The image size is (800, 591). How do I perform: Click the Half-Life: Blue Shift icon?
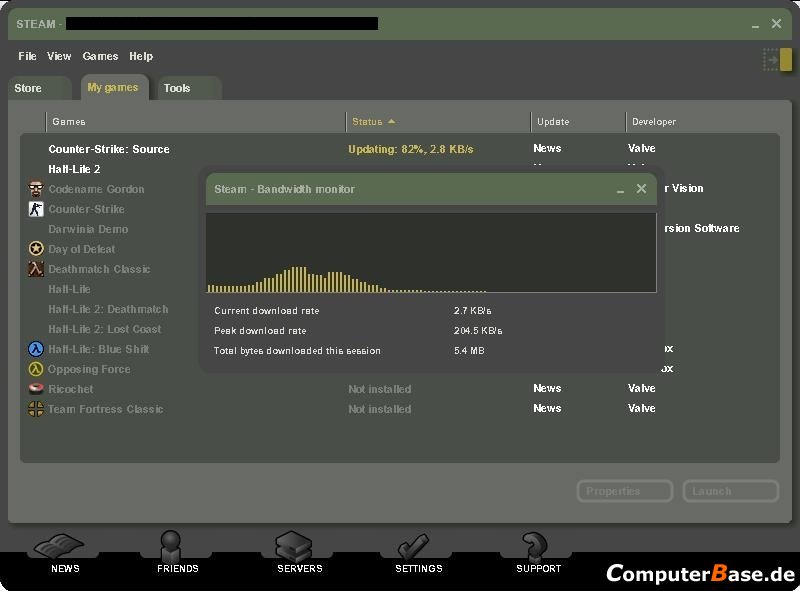point(36,349)
